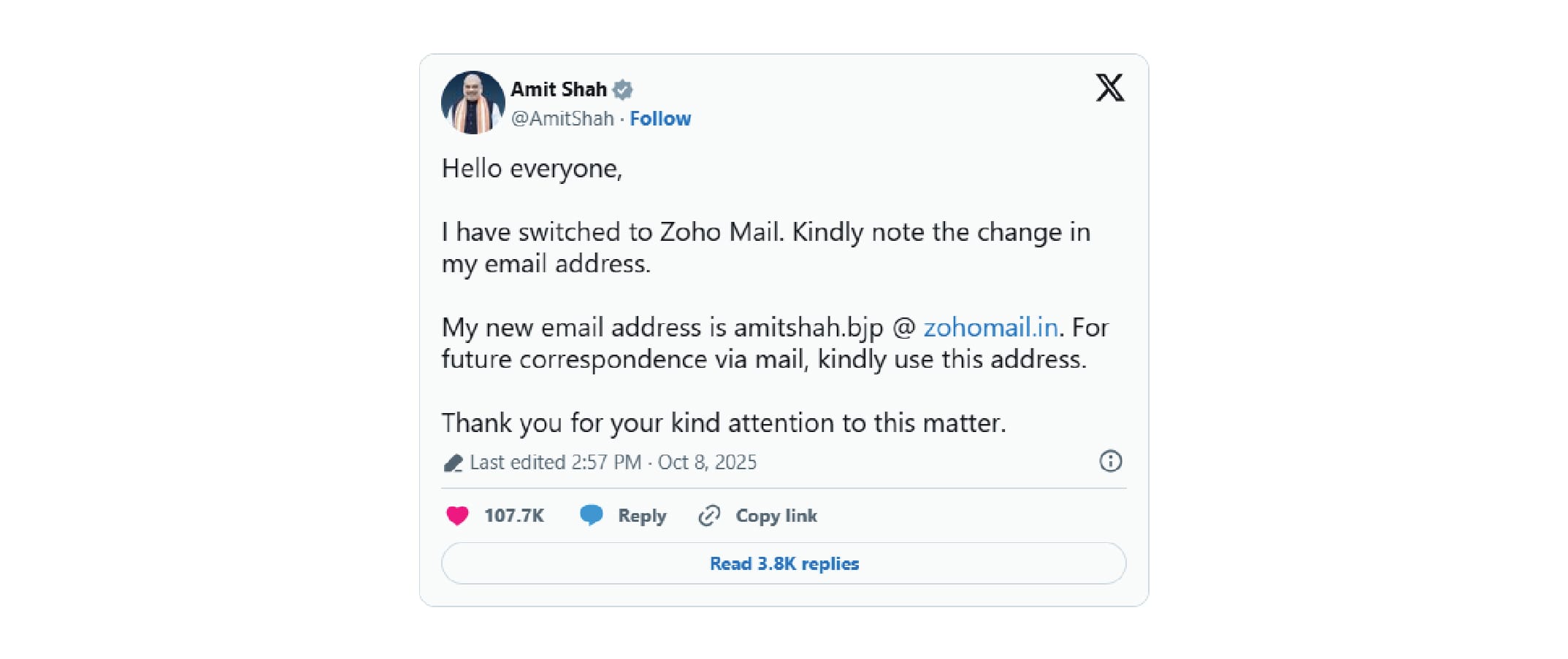Viewport: 1568px width, 659px height.
Task: Open the zohomail.in hyperlink
Action: click(990, 328)
